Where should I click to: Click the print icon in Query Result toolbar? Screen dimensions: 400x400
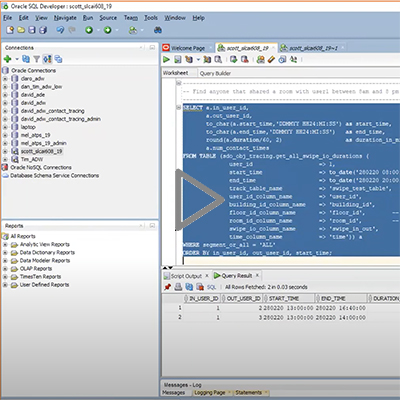point(178,287)
